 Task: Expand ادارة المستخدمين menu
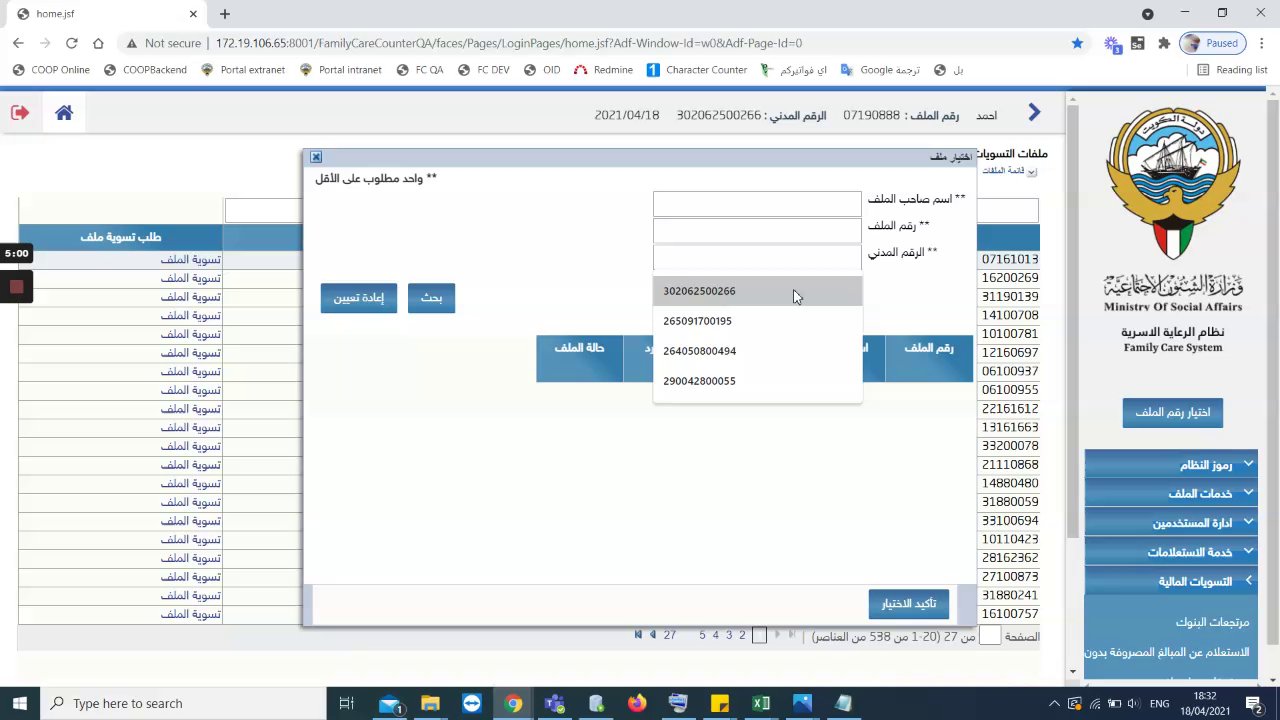[x=1171, y=523]
